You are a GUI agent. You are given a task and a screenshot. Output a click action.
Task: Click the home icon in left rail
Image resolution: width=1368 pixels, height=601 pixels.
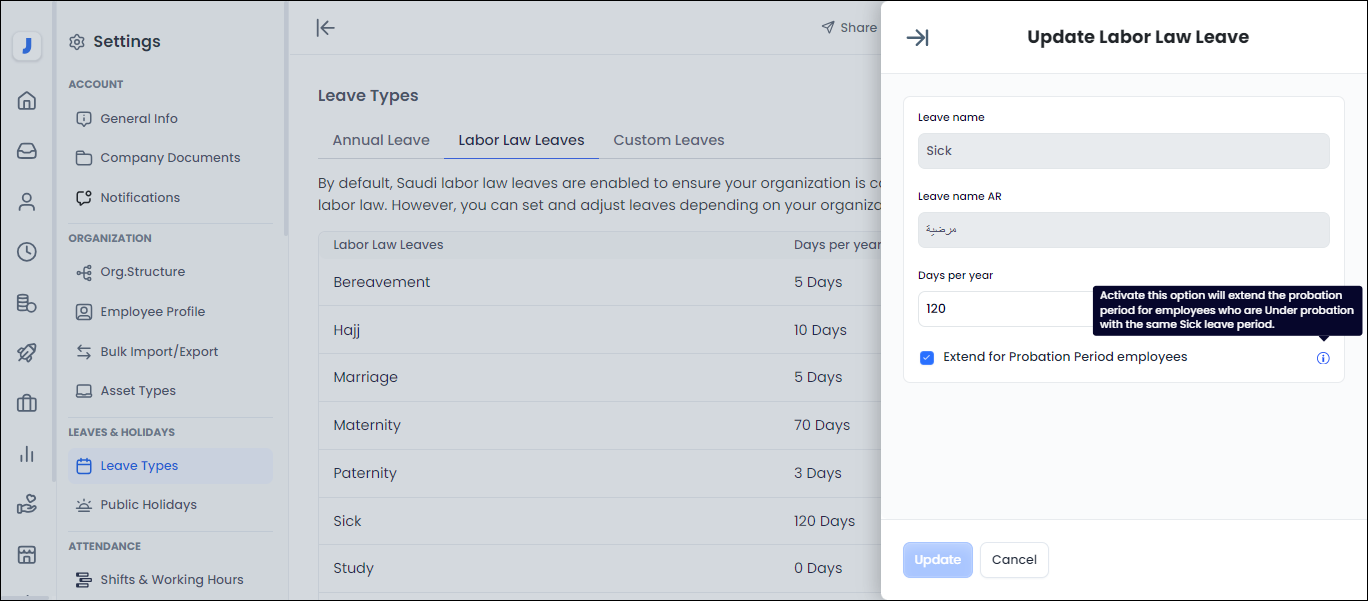click(27, 100)
